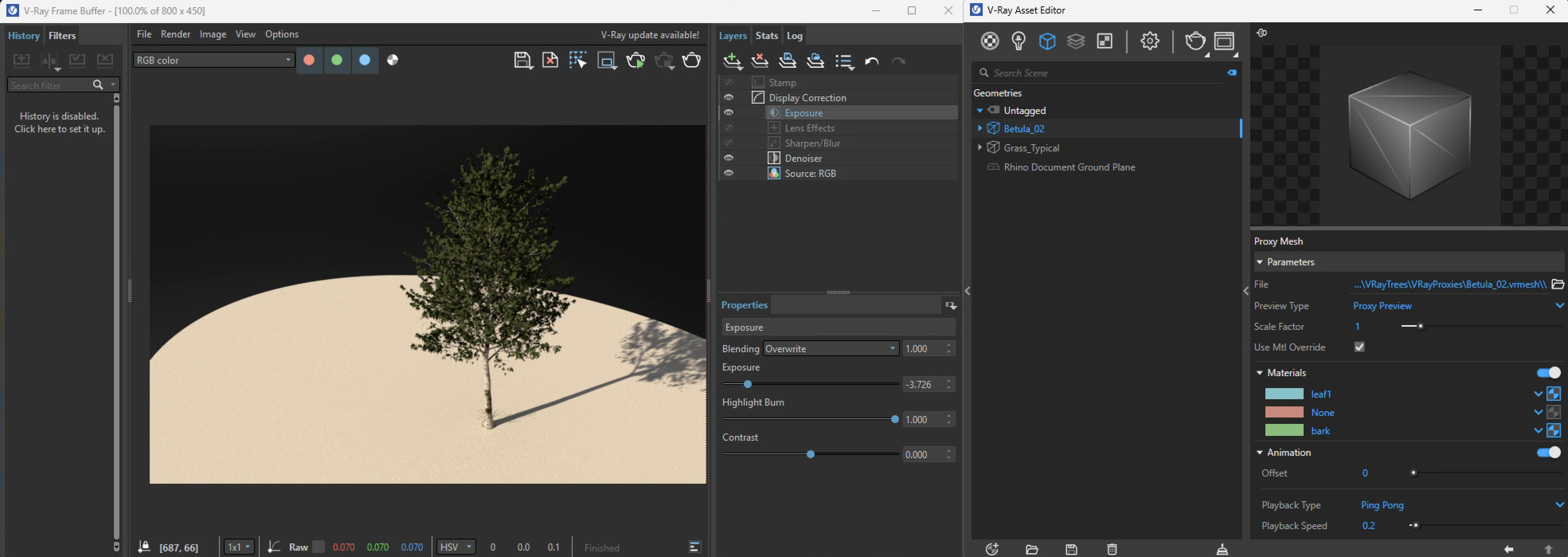Click the Exposure slider handle
Viewport: 1568px width, 557px height.
point(747,384)
